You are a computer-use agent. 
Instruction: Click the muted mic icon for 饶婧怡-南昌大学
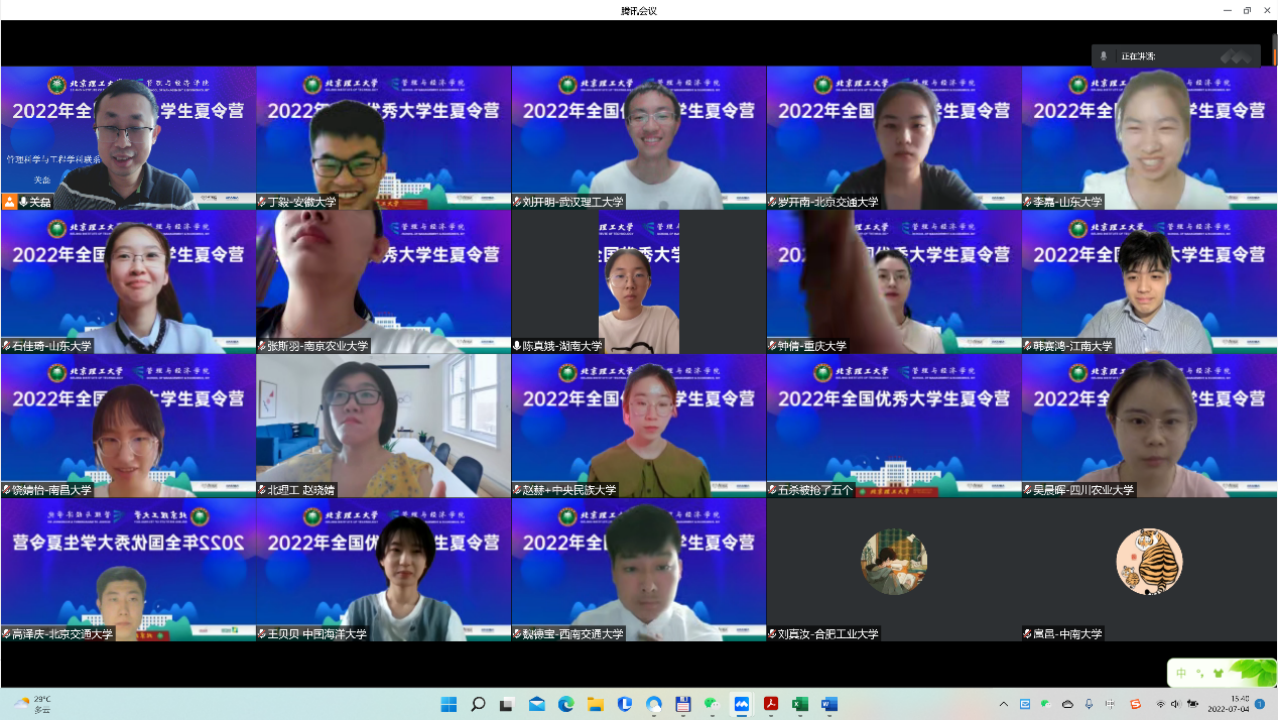(7, 490)
